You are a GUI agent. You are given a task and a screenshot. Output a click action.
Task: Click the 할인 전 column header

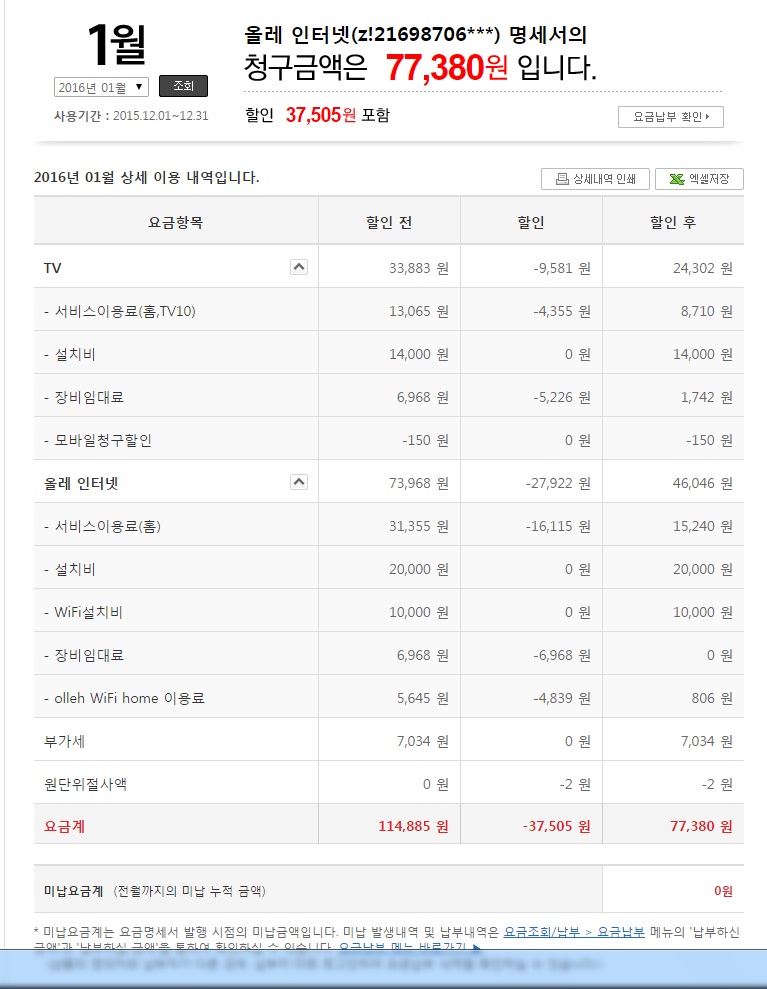pyautogui.click(x=389, y=222)
